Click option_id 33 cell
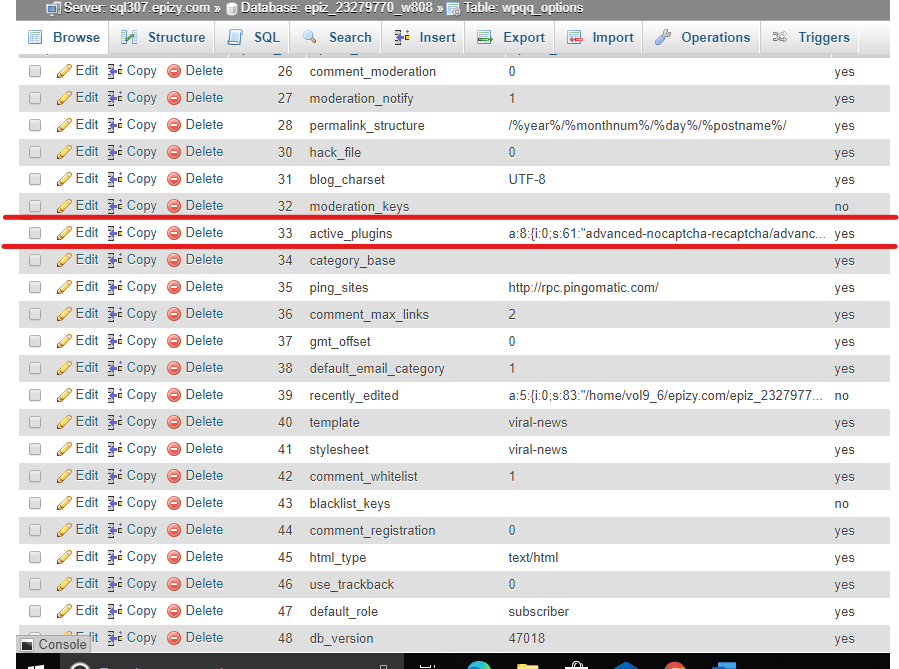The width and height of the screenshot is (899, 669). 285,233
